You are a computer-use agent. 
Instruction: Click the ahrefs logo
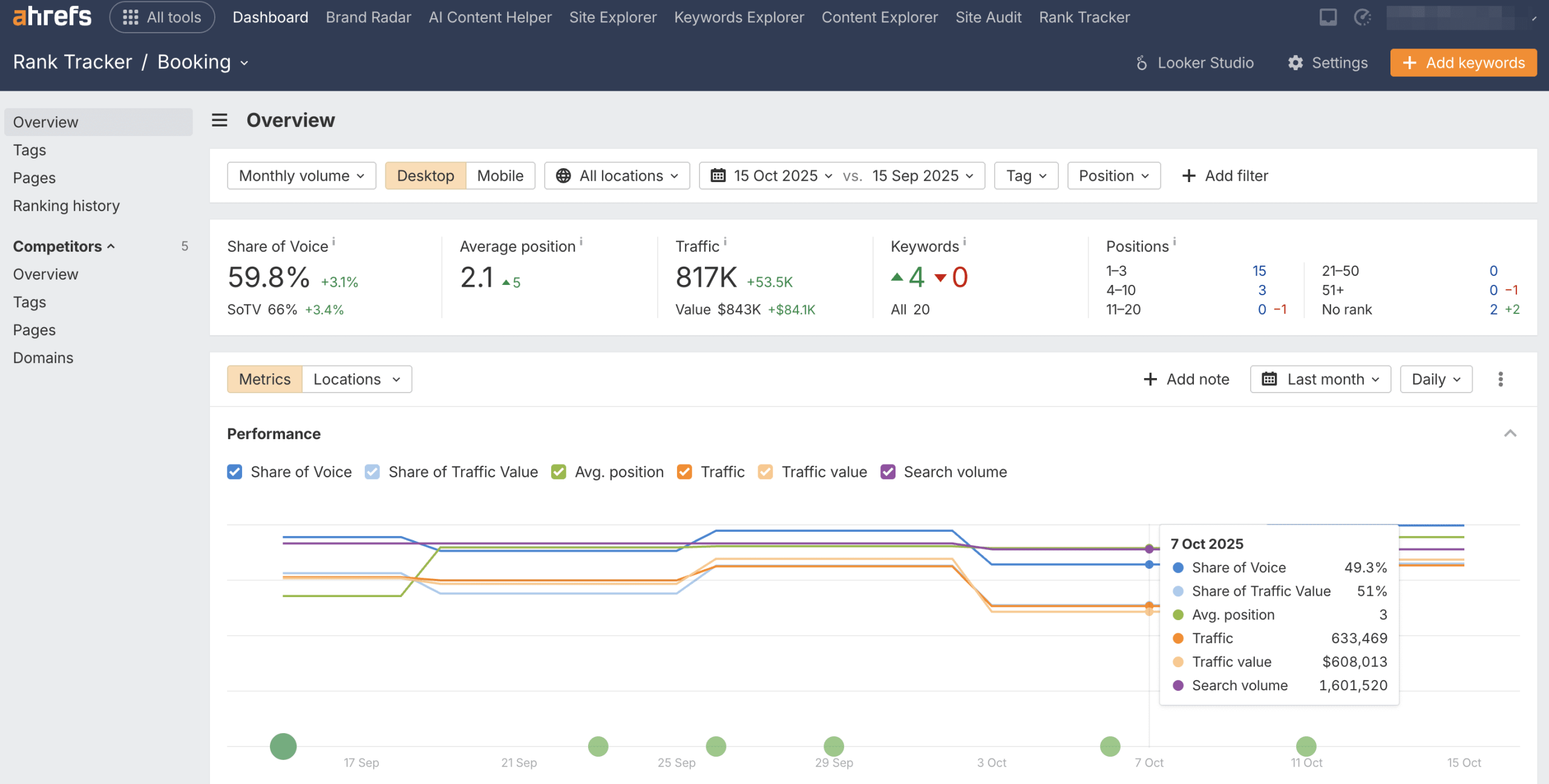point(52,16)
